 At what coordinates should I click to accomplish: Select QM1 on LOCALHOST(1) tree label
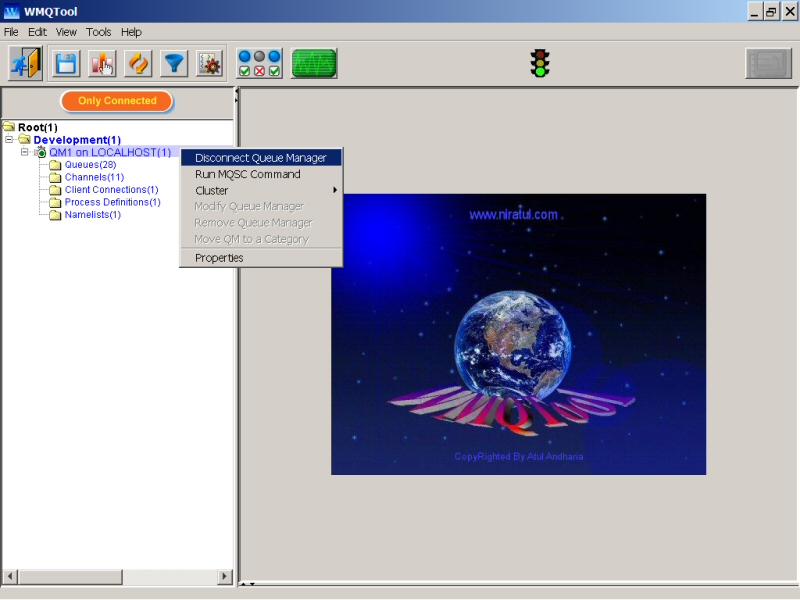pyautogui.click(x=110, y=152)
